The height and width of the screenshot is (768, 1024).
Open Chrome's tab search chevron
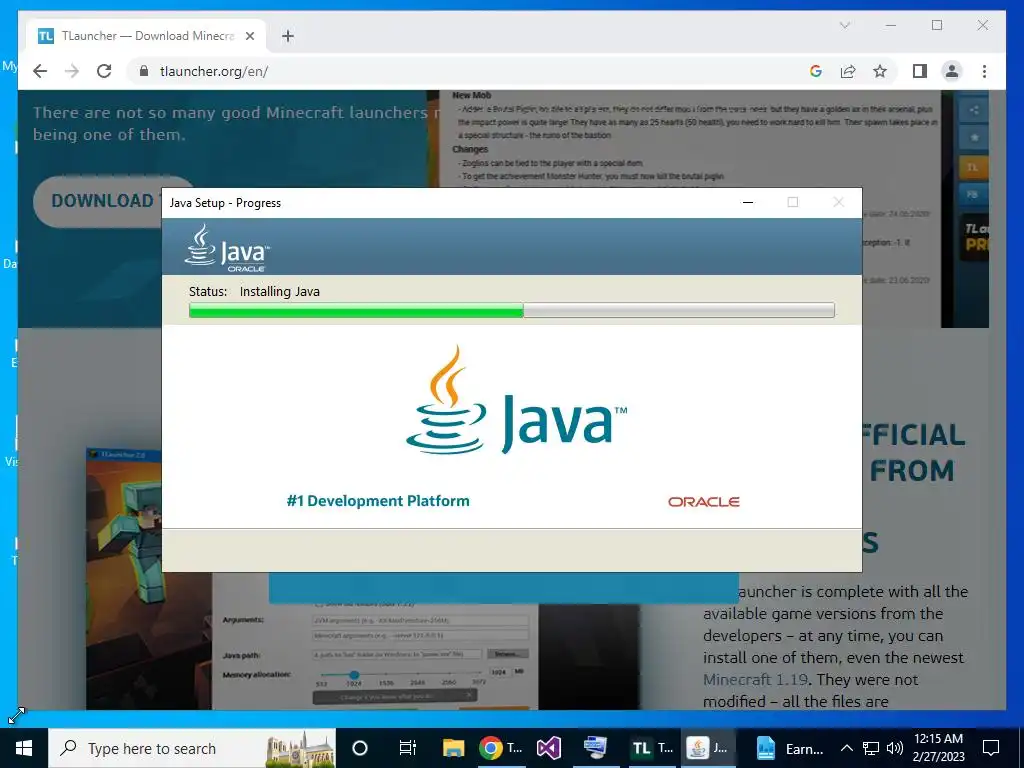(844, 25)
